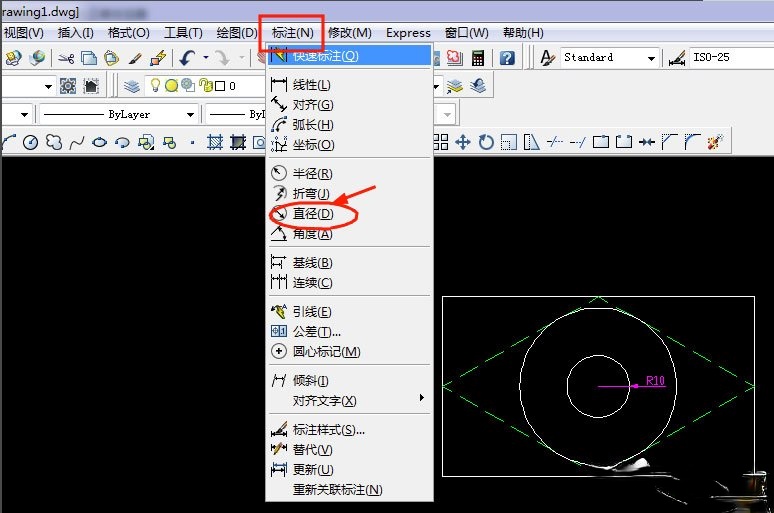The height and width of the screenshot is (513, 774).
Task: Toggle layer viewport freeze icon
Action: pyautogui.click(x=188, y=85)
